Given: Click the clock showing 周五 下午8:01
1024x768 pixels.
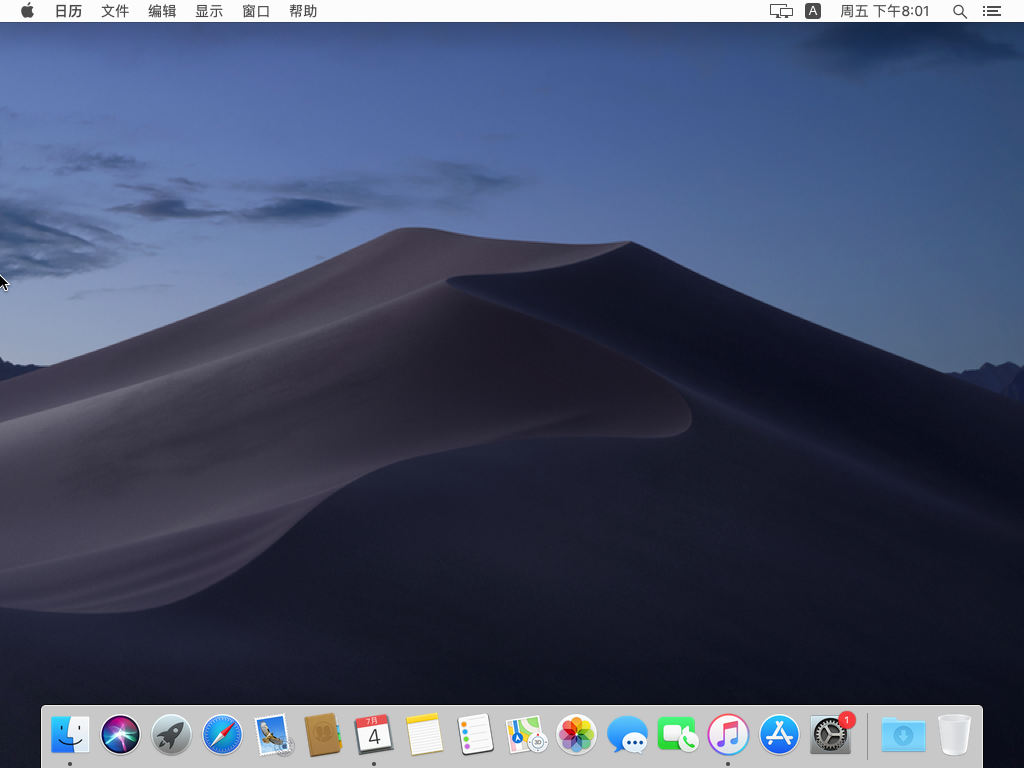Looking at the screenshot, I should [x=884, y=11].
